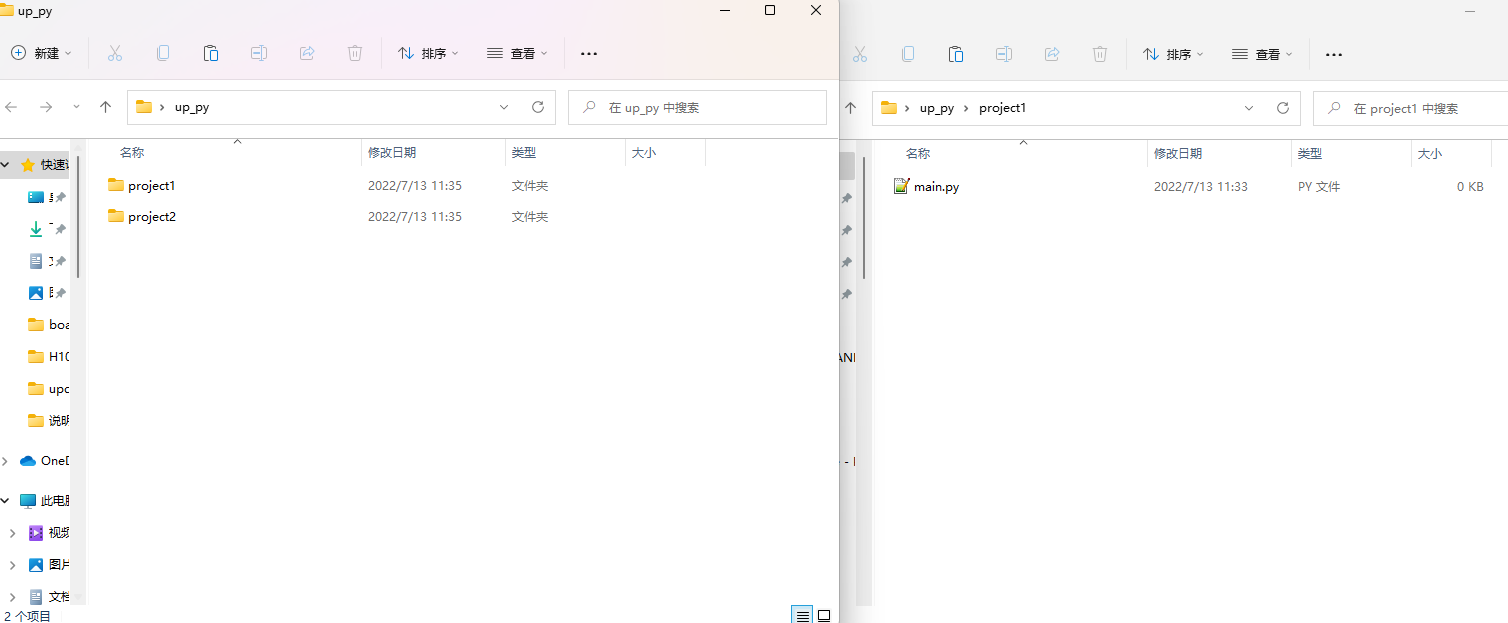The image size is (1508, 623).
Task: Expand the 文档 (Documents) node under This PC
Action: [13, 597]
